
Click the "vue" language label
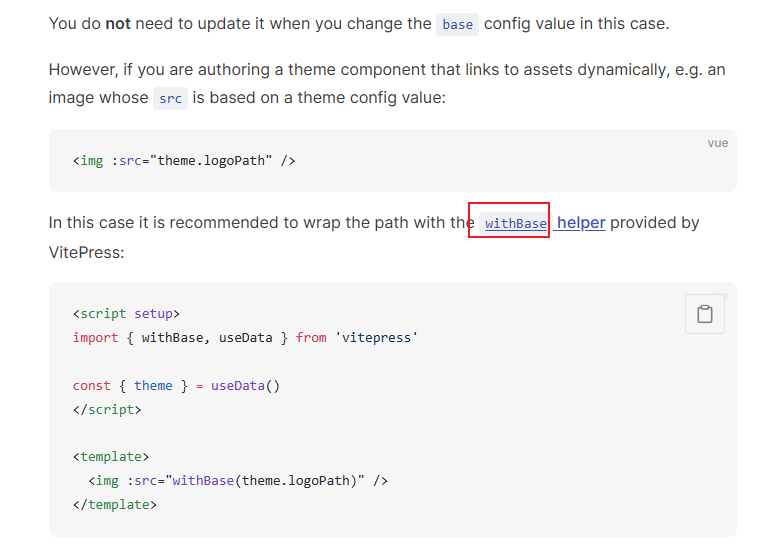[717, 143]
